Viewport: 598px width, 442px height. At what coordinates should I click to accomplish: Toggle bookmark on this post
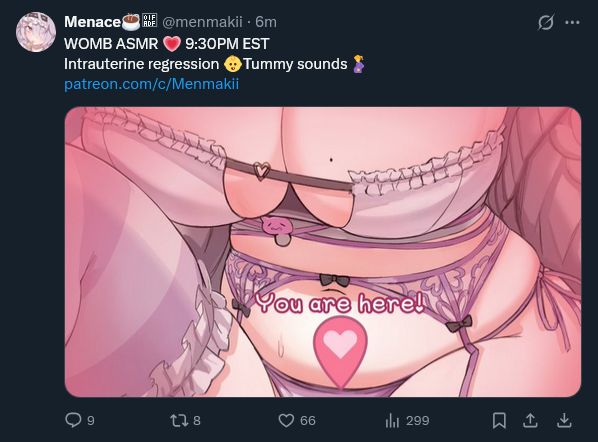499,420
